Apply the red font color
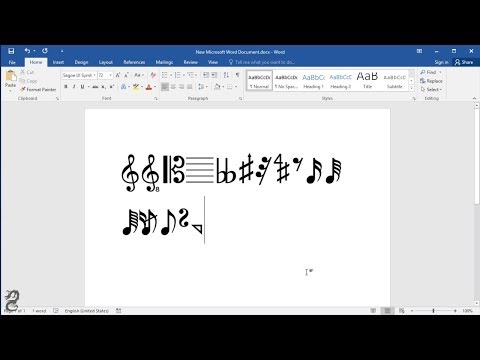The width and height of the screenshot is (480, 360). pos(149,87)
